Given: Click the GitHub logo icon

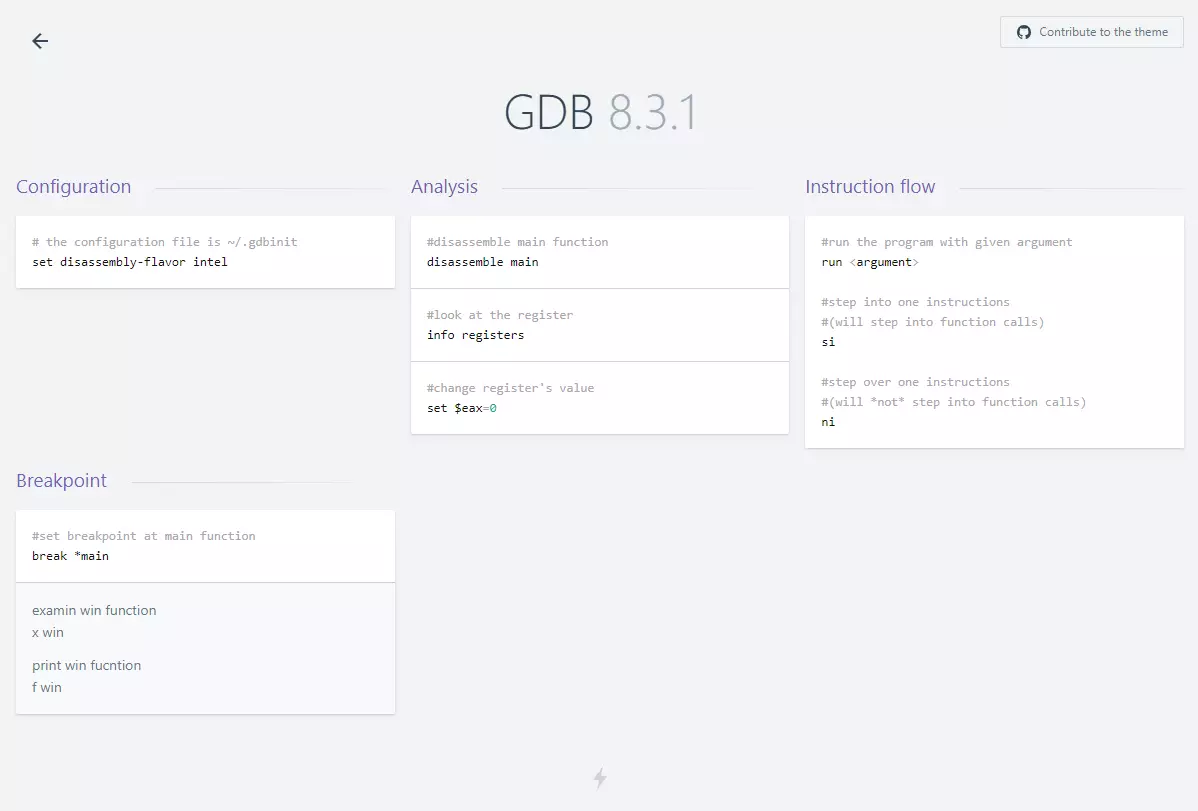Looking at the screenshot, I should click(1024, 32).
